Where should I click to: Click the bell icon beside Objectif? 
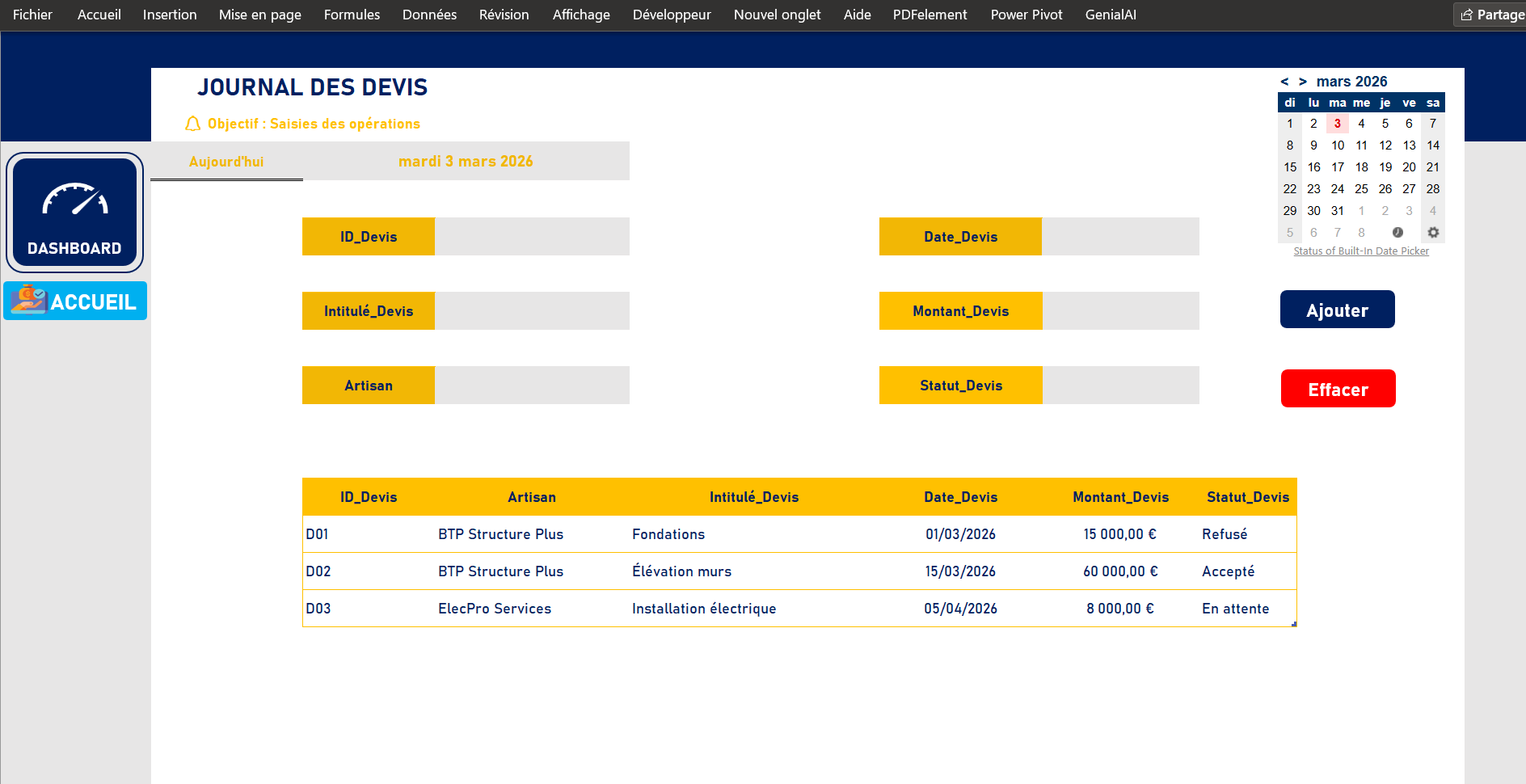tap(192, 124)
